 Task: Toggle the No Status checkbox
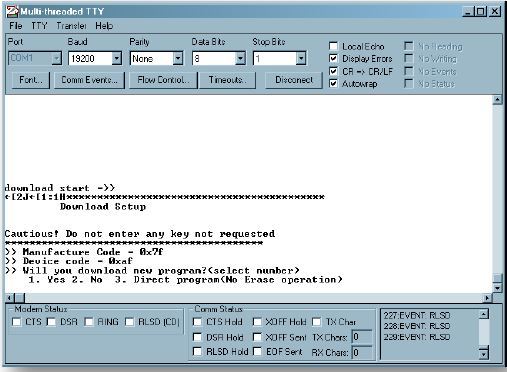[409, 83]
